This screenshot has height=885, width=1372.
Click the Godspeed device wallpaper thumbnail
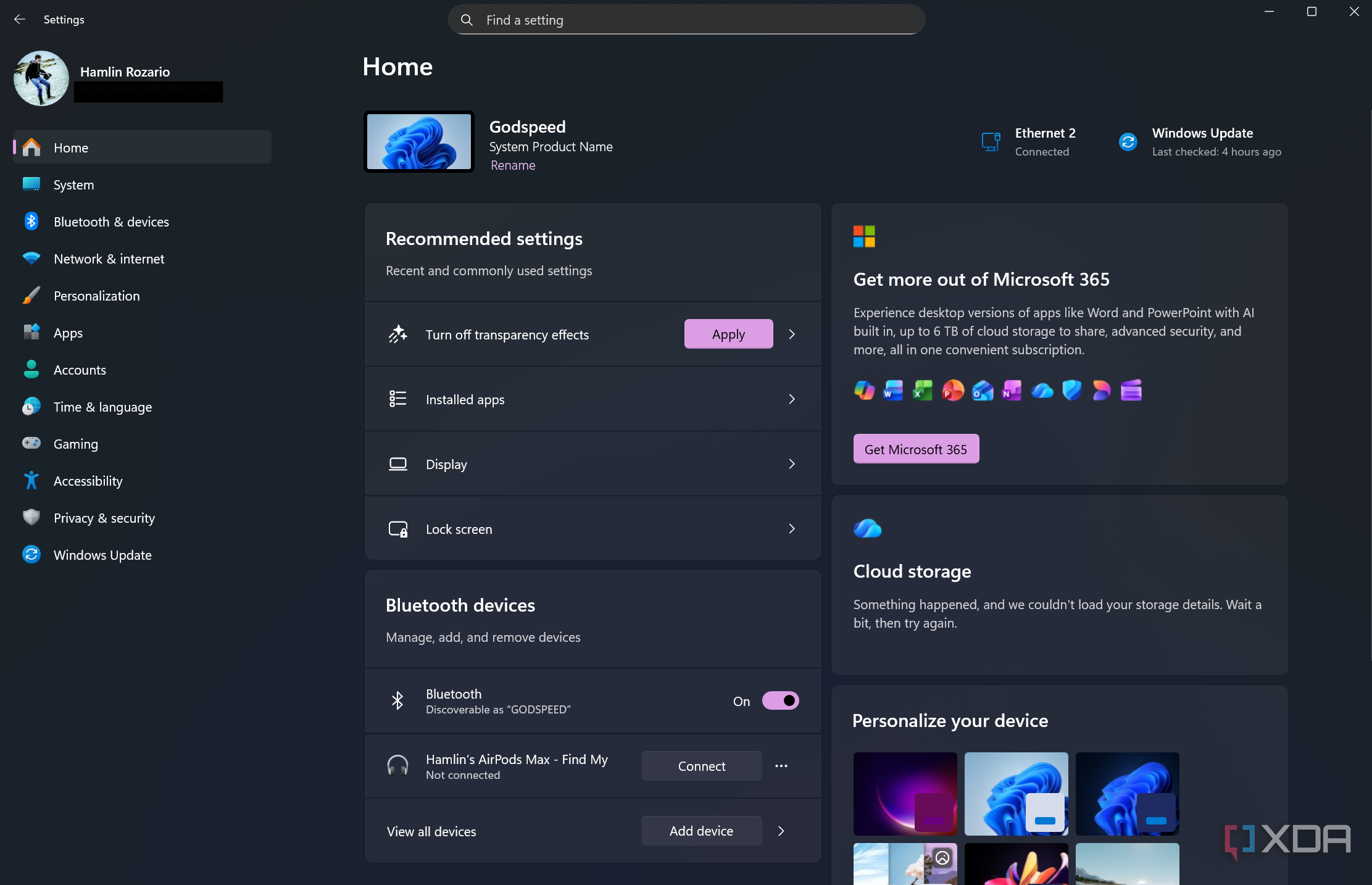pyautogui.click(x=419, y=141)
